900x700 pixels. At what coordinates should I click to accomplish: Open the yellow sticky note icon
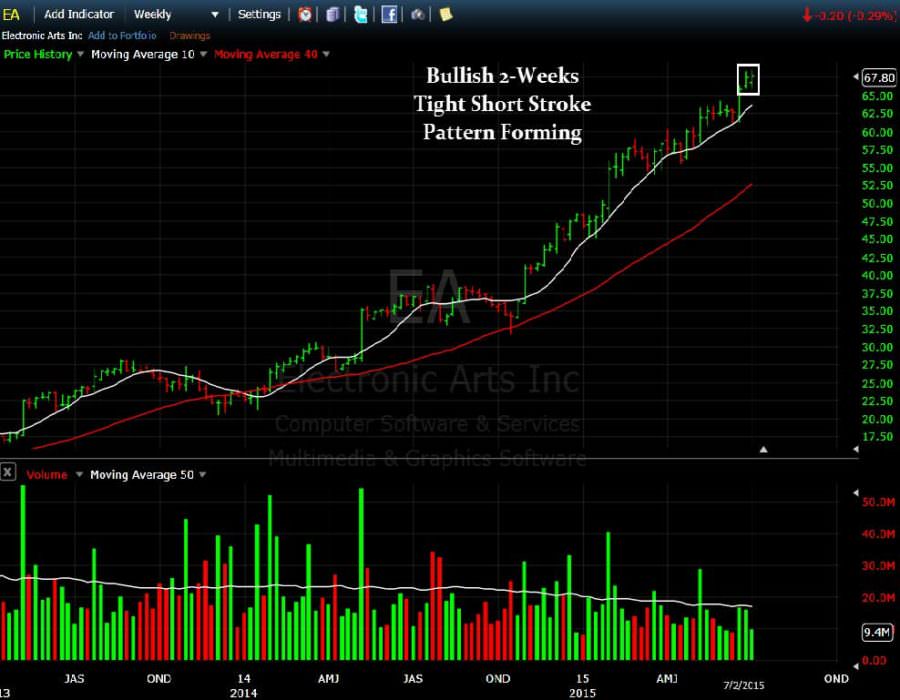point(446,14)
